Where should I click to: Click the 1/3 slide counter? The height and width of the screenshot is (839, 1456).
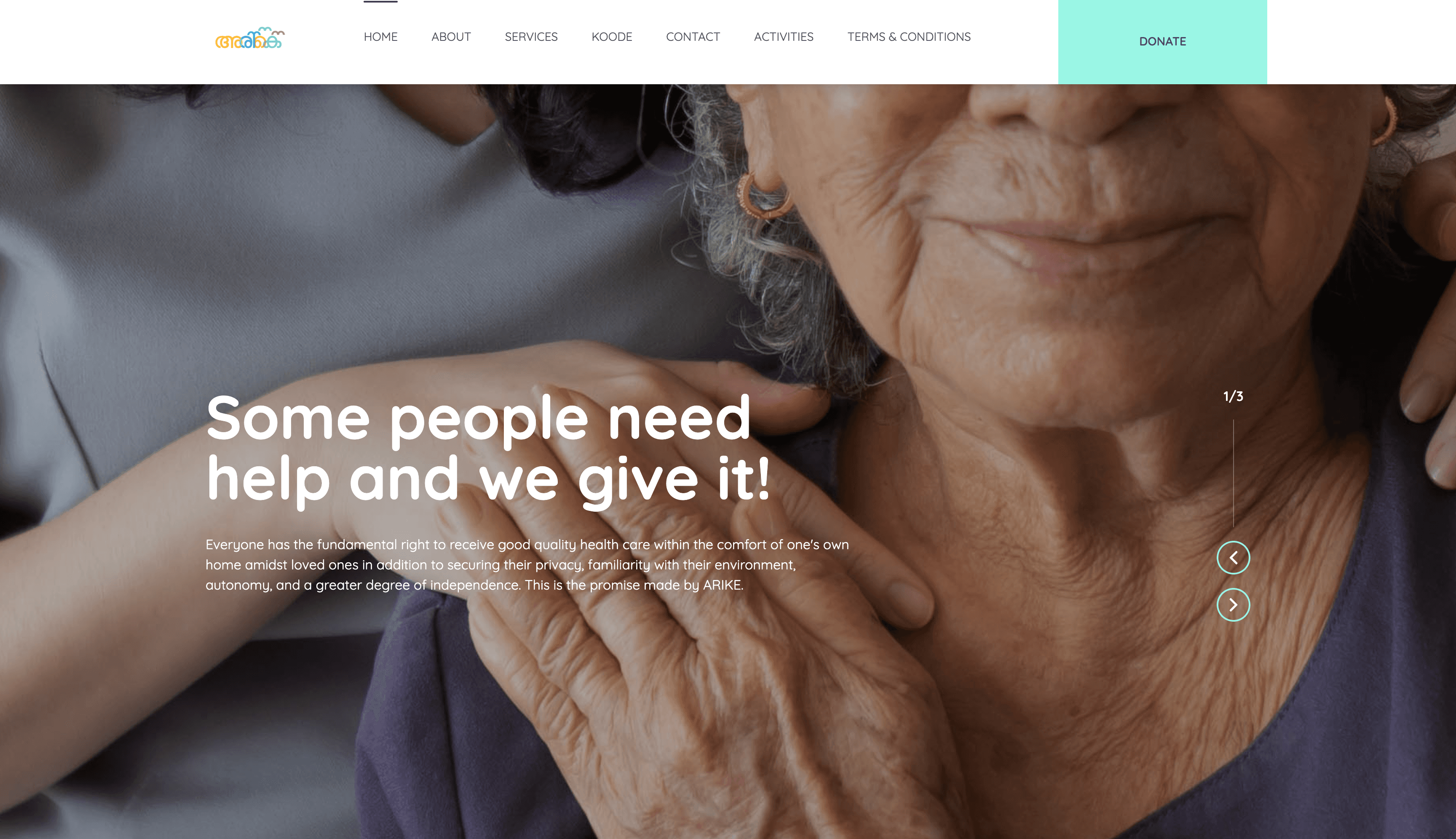1233,396
